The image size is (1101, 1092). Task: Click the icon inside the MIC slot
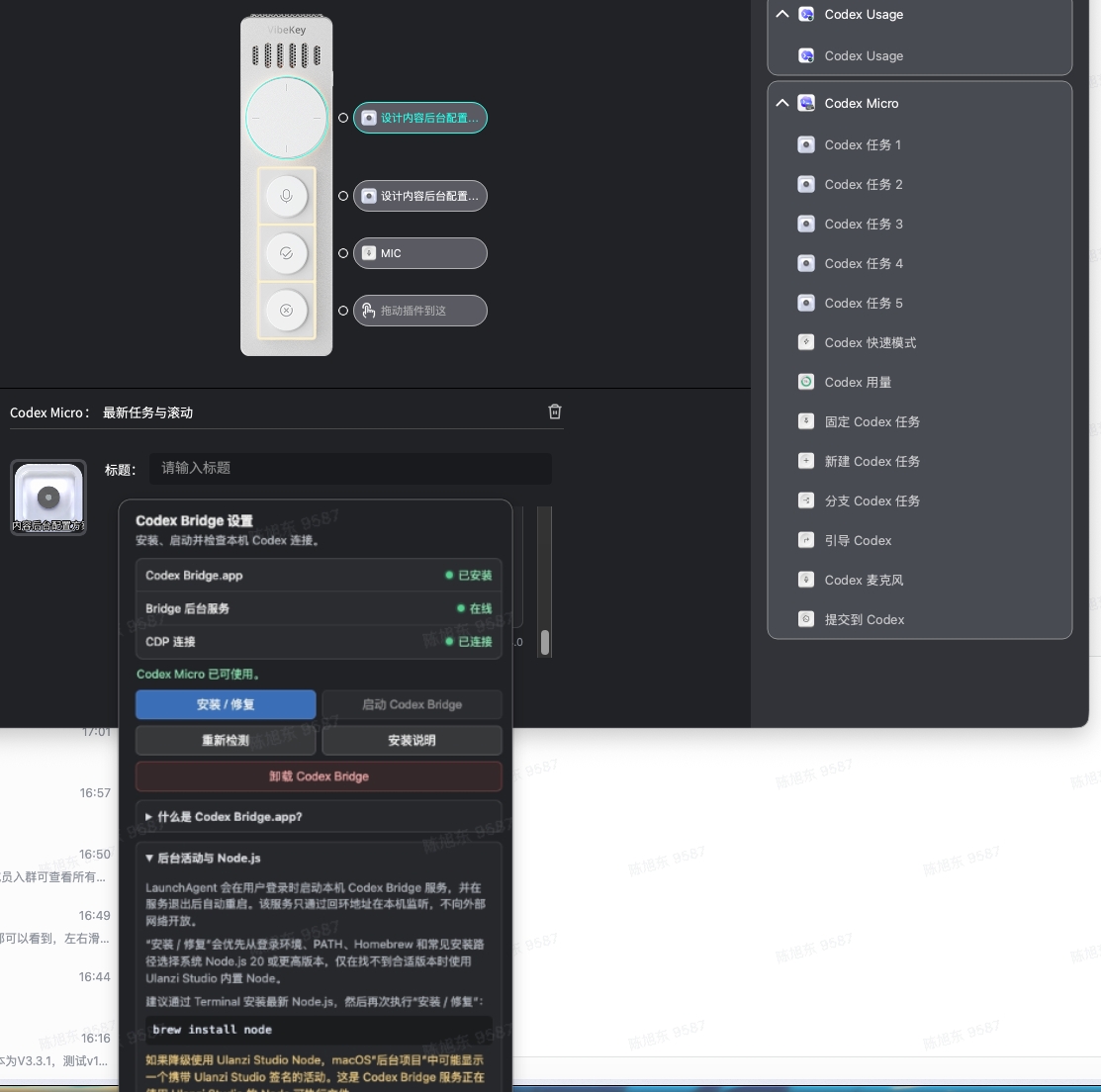(x=369, y=253)
